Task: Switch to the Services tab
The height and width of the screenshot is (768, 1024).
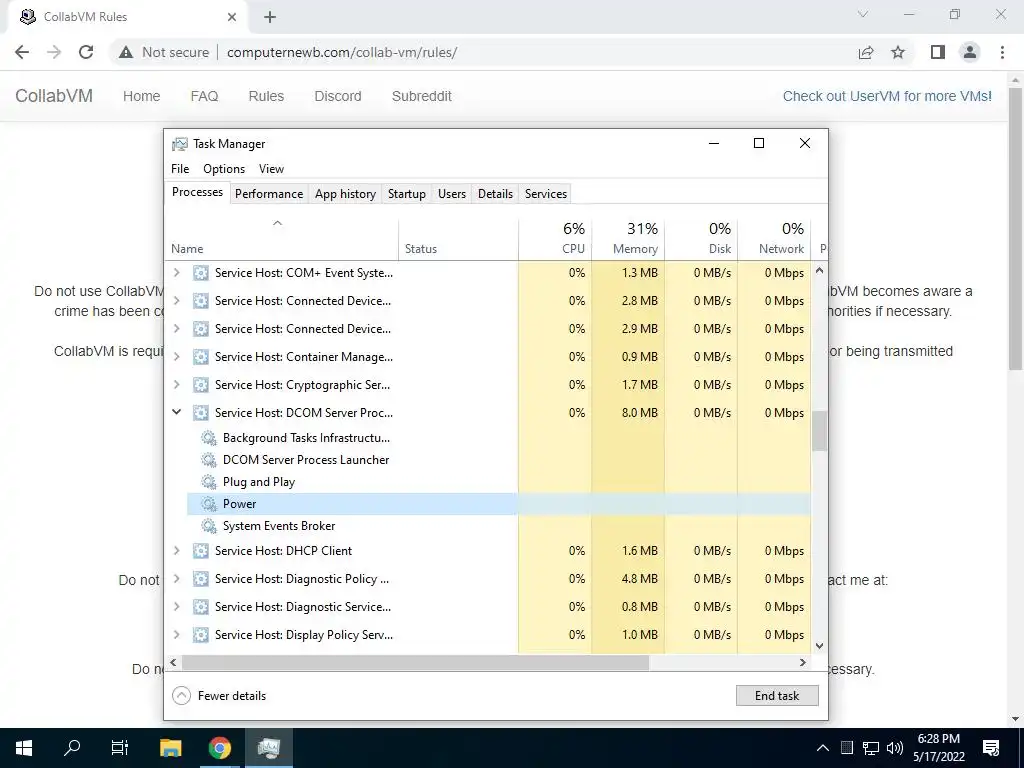Action: pyautogui.click(x=546, y=194)
